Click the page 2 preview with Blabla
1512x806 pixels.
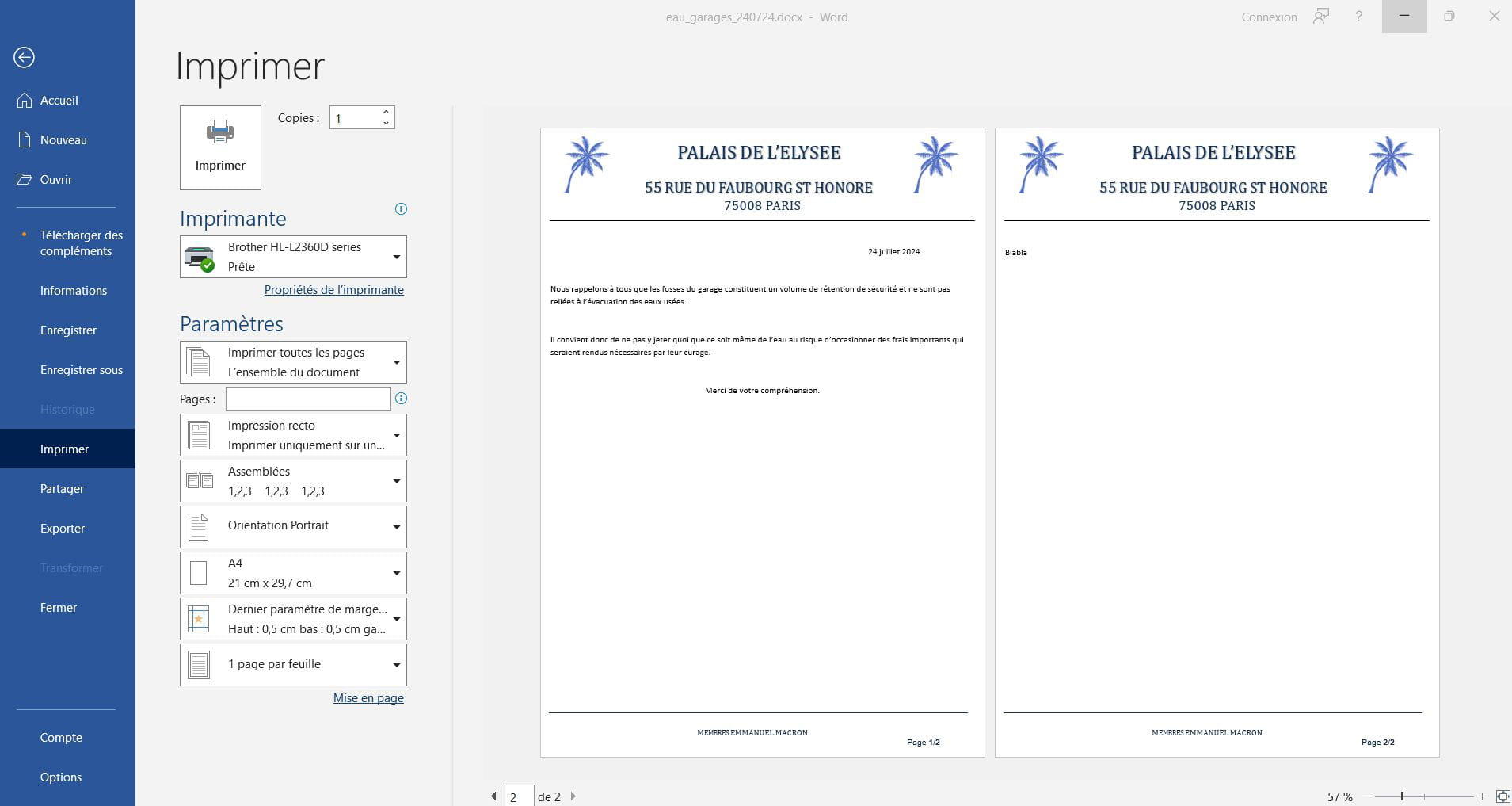pos(1217,442)
